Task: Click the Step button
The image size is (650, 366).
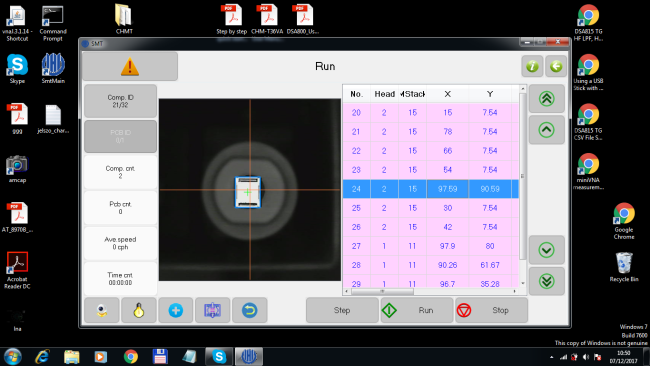Action: pyautogui.click(x=342, y=310)
